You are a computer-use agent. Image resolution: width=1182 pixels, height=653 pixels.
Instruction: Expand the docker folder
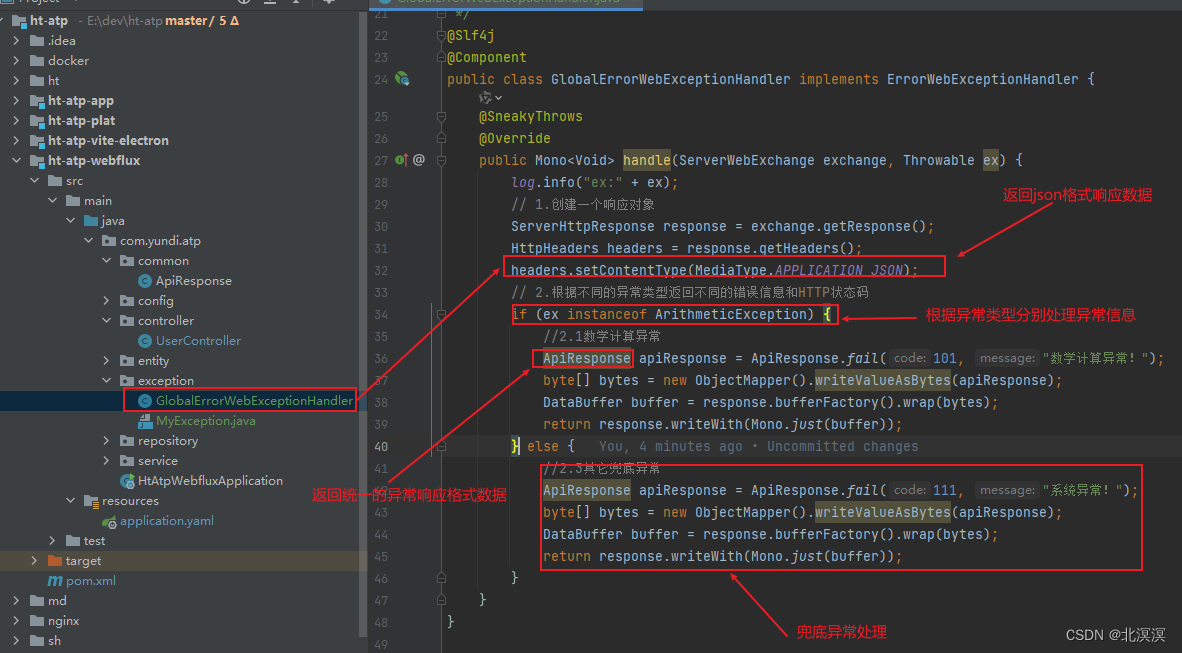point(17,60)
